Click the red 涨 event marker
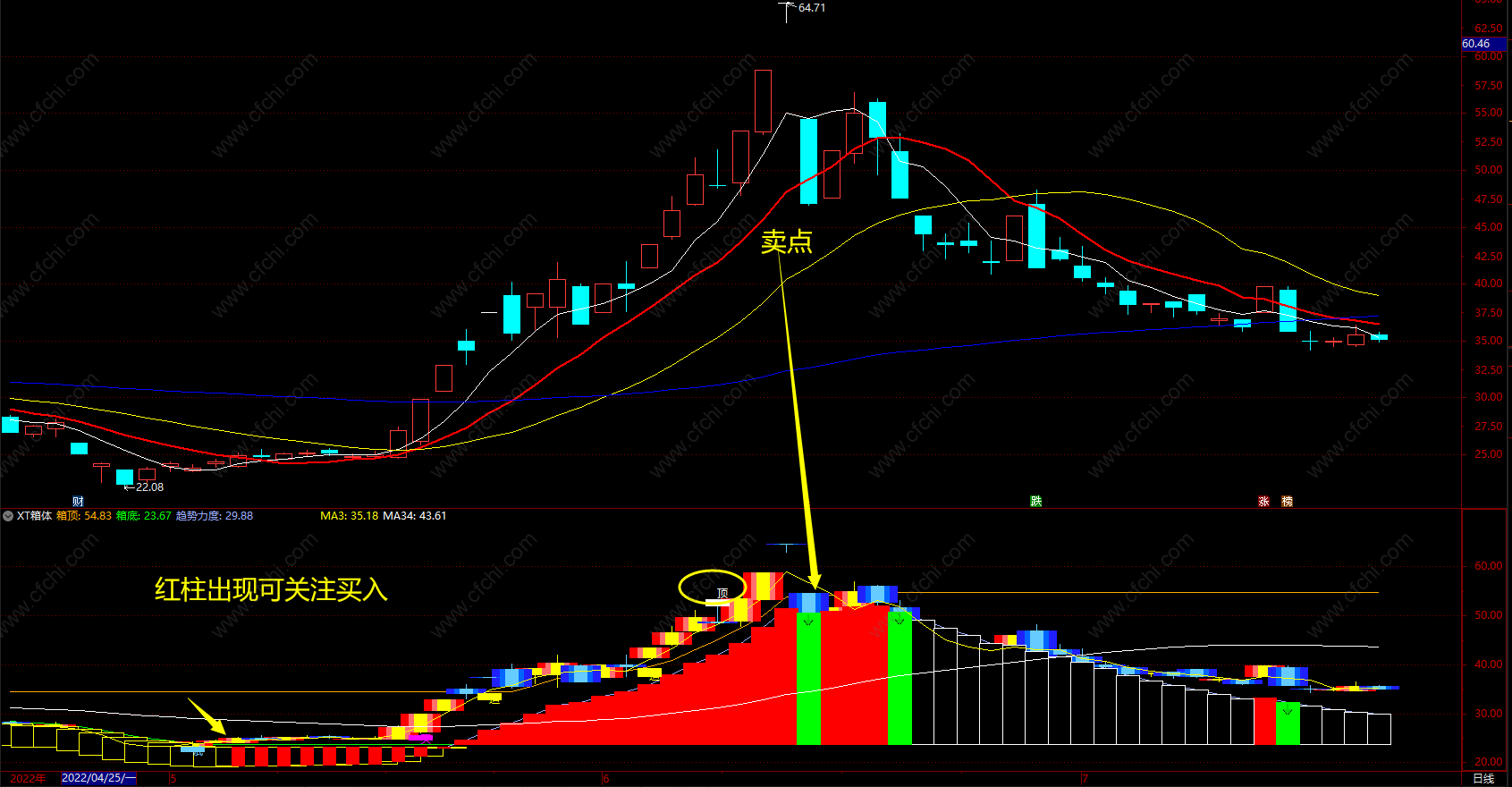The width and height of the screenshot is (1512, 787). [1263, 502]
